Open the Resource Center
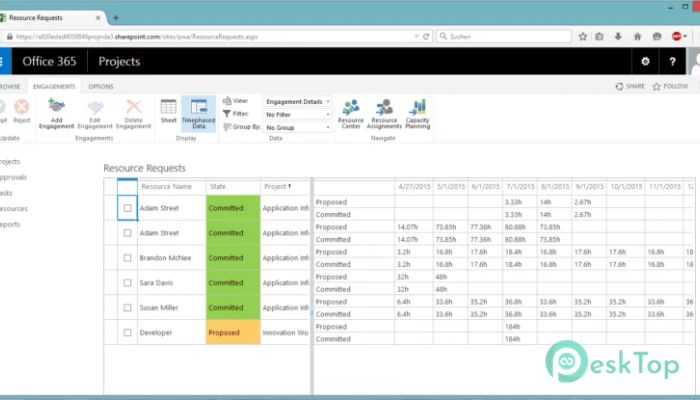This screenshot has width=700, height=400. (x=350, y=113)
